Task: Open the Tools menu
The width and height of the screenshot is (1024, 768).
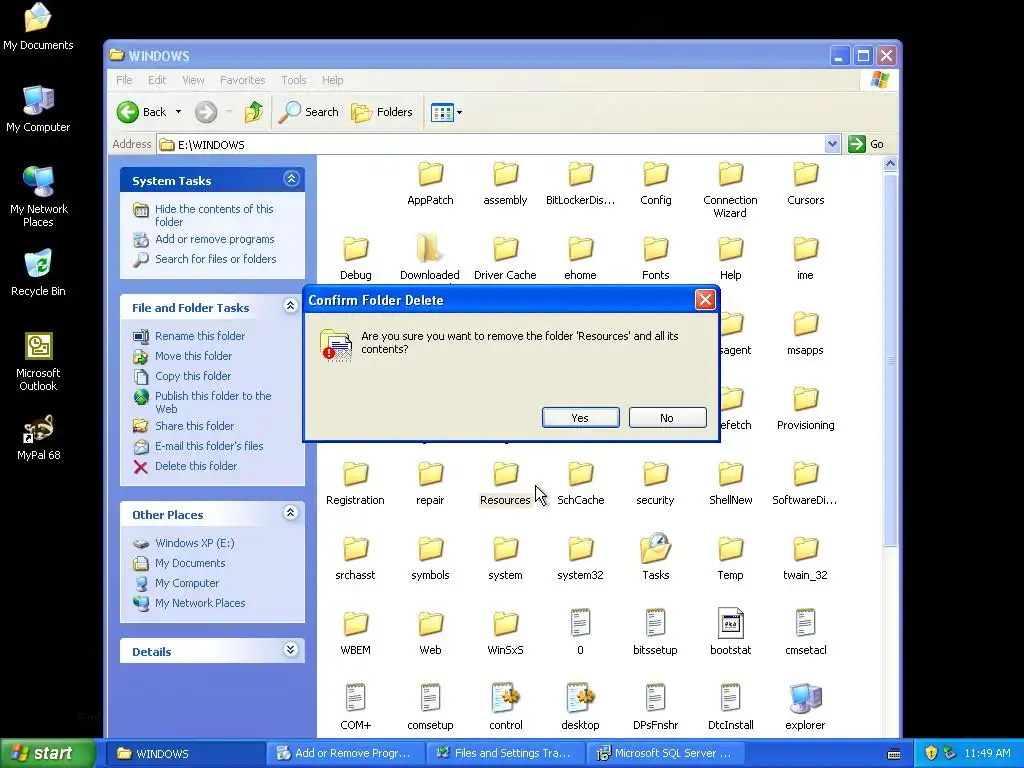Action: 293,80
